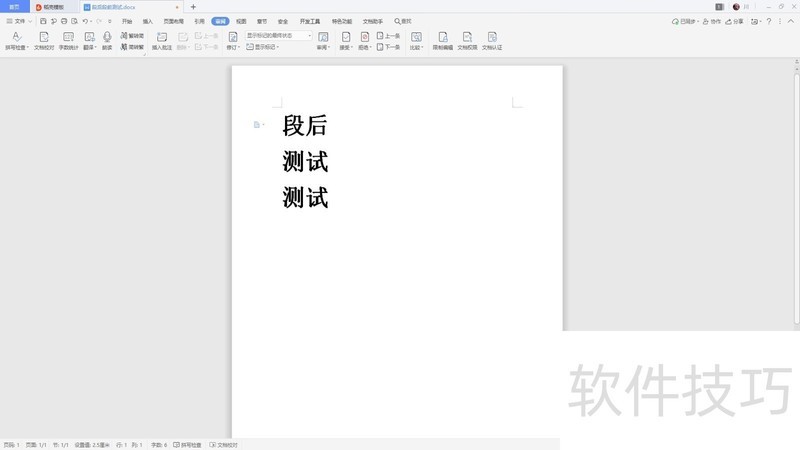
Task: Switch to the 开始 (Home) ribbon tab
Action: coord(127,21)
